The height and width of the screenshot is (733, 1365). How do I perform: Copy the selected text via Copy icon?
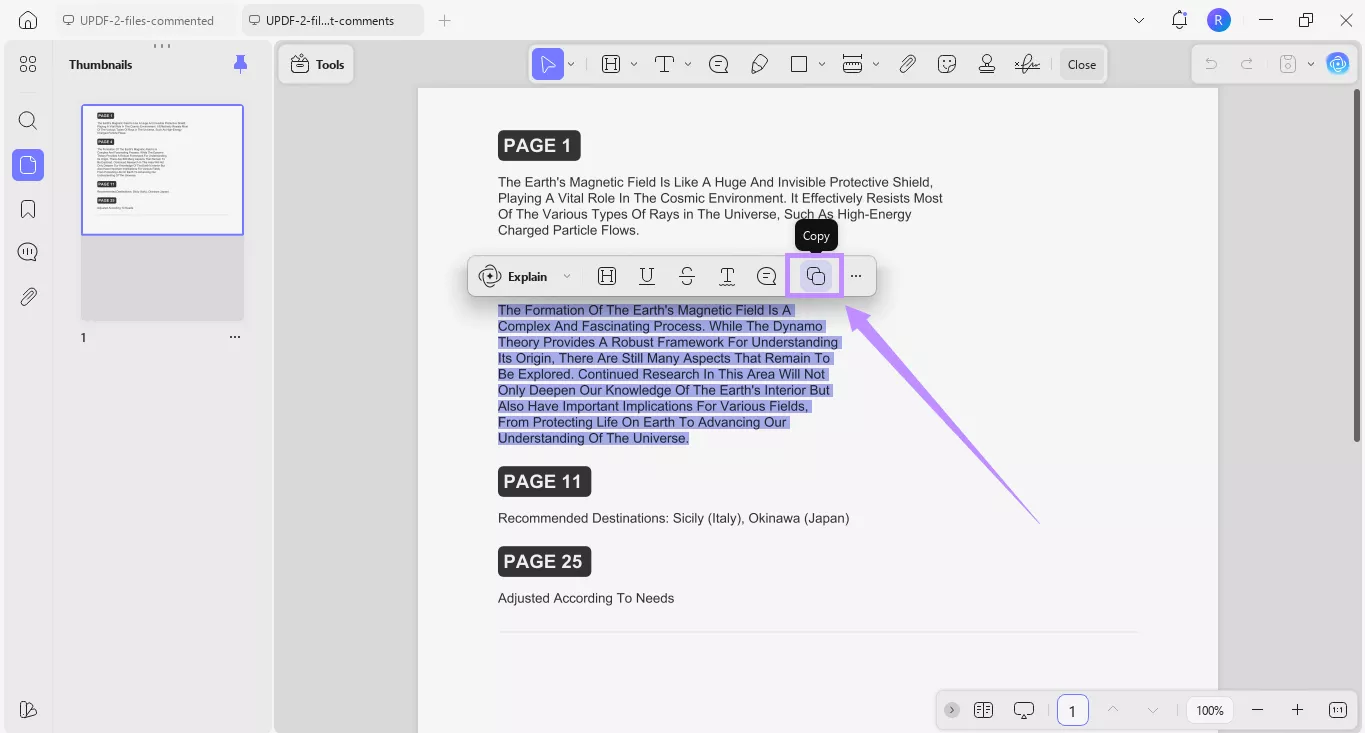[814, 275]
